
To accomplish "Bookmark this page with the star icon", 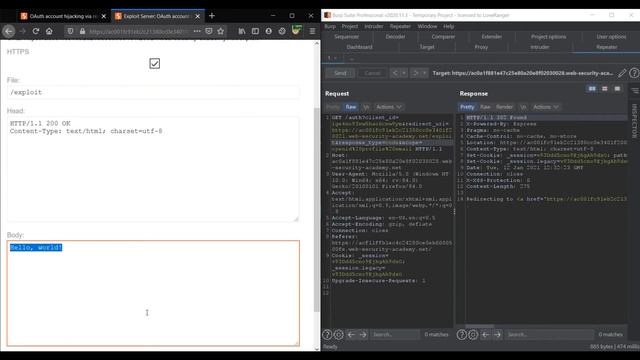I will click(x=220, y=31).
